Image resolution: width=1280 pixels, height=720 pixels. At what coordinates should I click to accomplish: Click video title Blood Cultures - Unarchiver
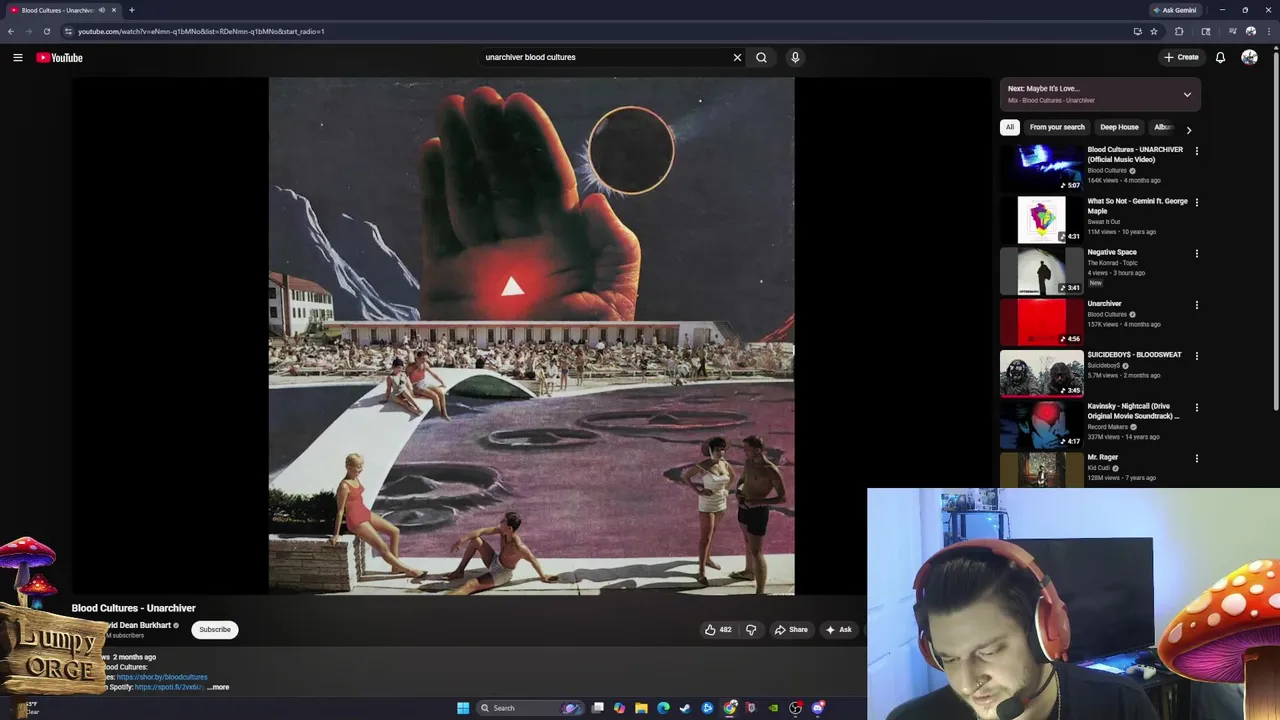pos(133,608)
